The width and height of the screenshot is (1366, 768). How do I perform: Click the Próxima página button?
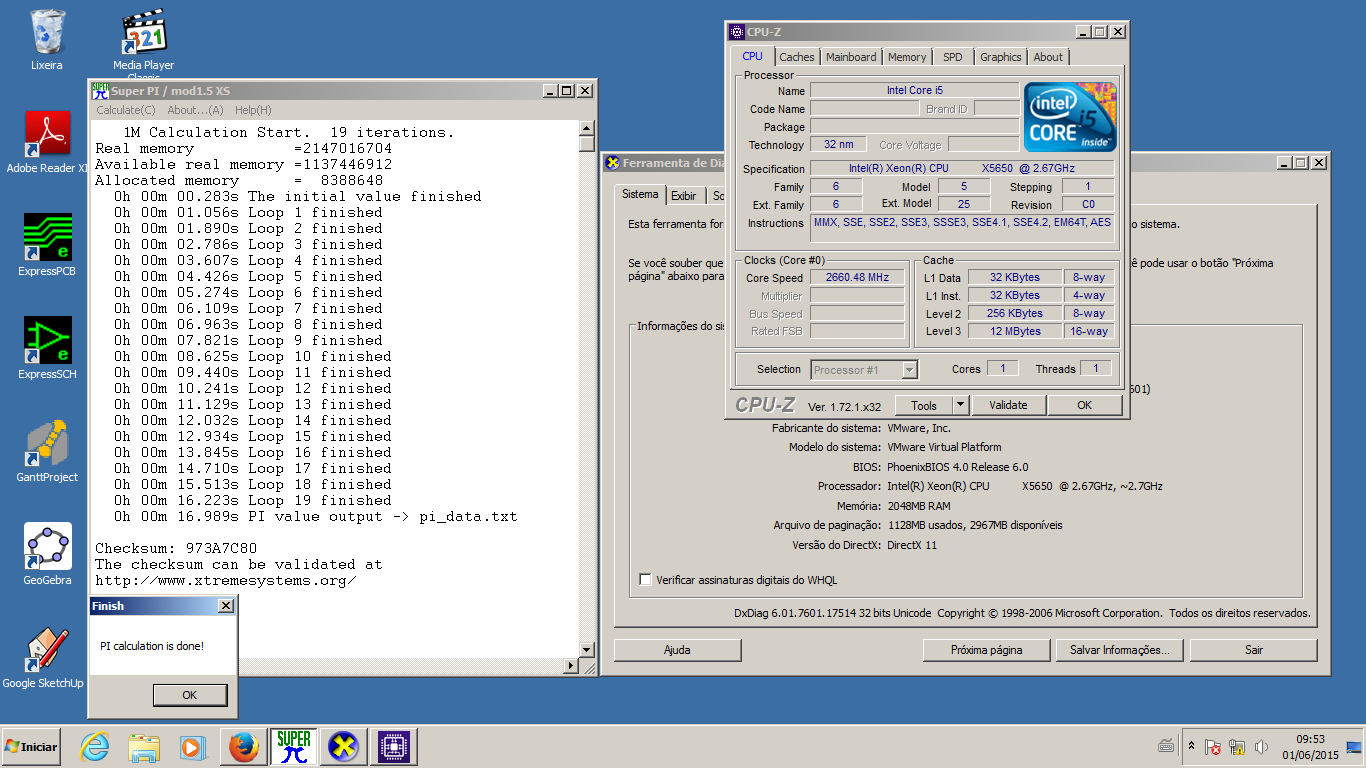click(x=986, y=650)
